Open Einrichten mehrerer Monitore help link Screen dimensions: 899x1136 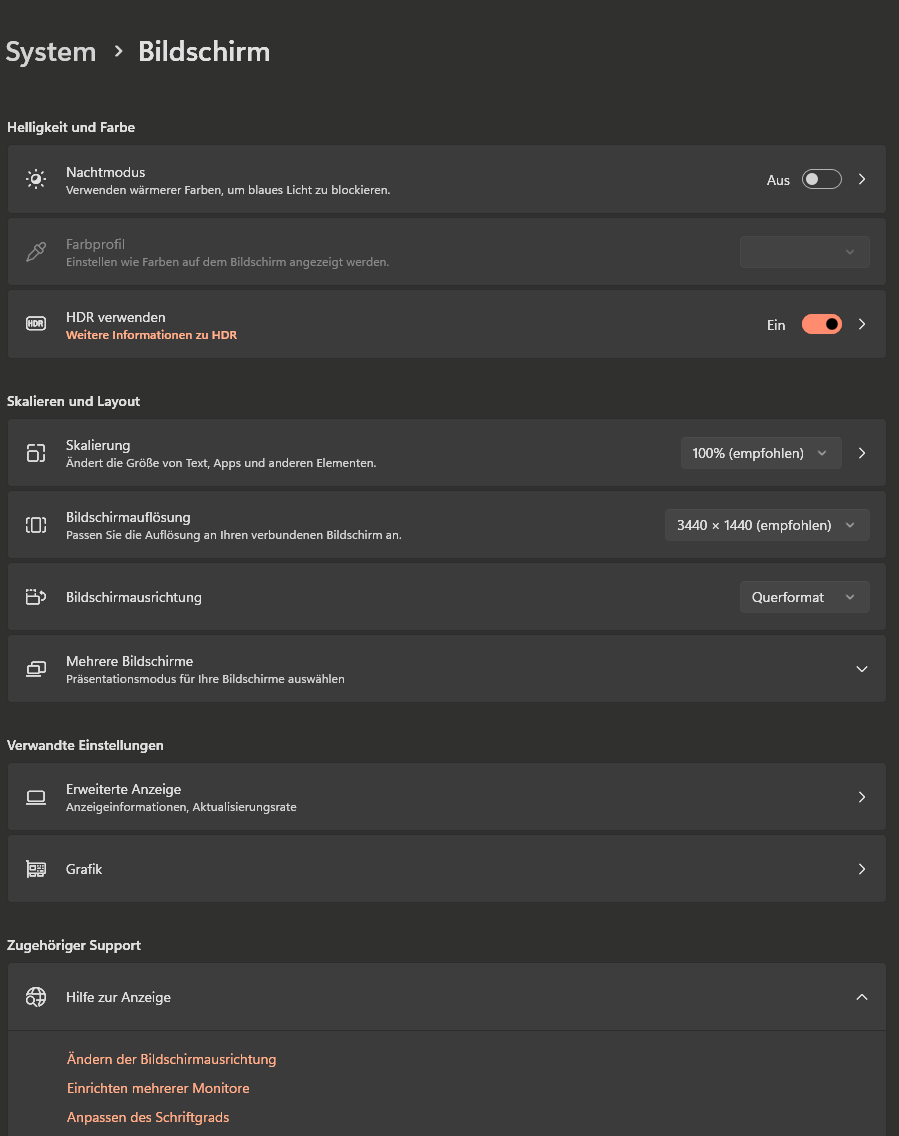click(158, 1088)
